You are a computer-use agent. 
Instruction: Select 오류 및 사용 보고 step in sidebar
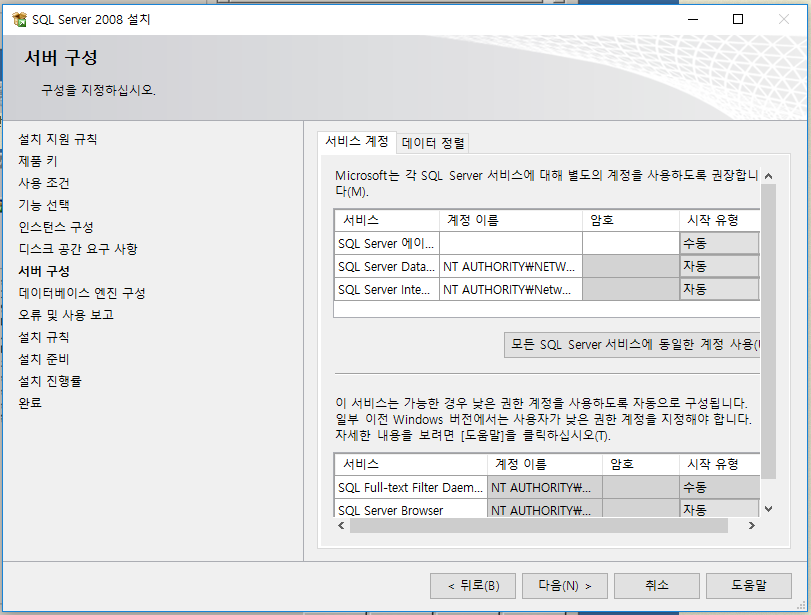tap(66, 315)
